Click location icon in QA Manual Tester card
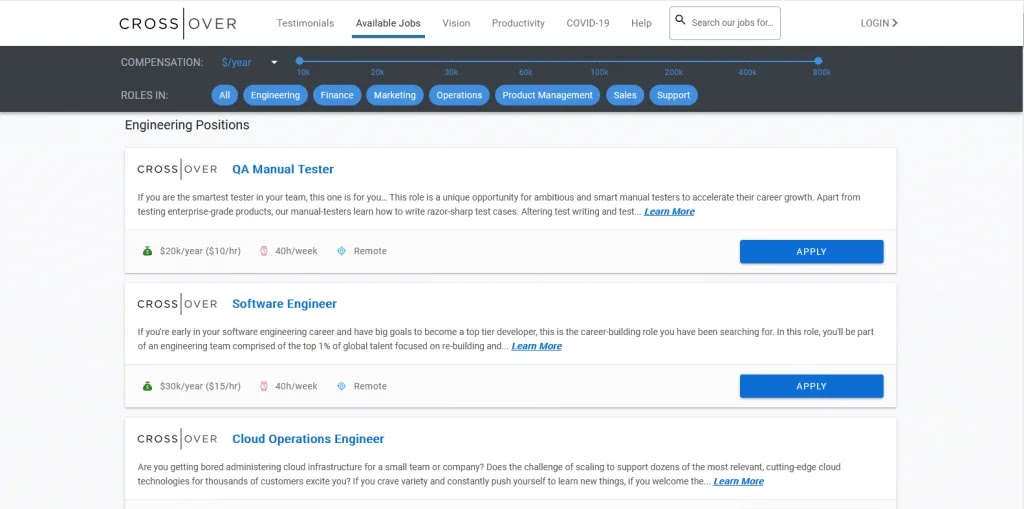 pyautogui.click(x=341, y=251)
